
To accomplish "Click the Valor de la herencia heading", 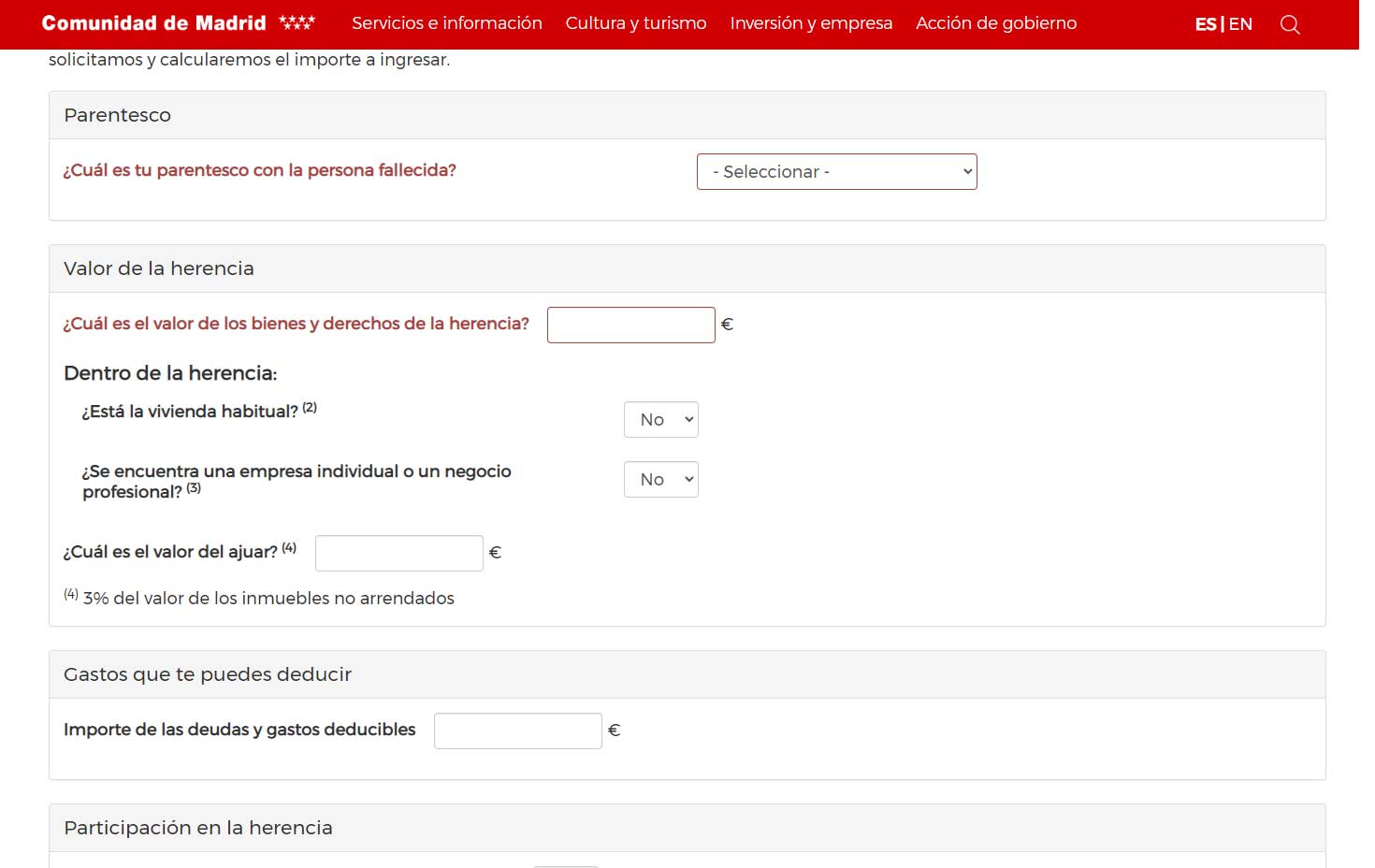I will pyautogui.click(x=159, y=268).
